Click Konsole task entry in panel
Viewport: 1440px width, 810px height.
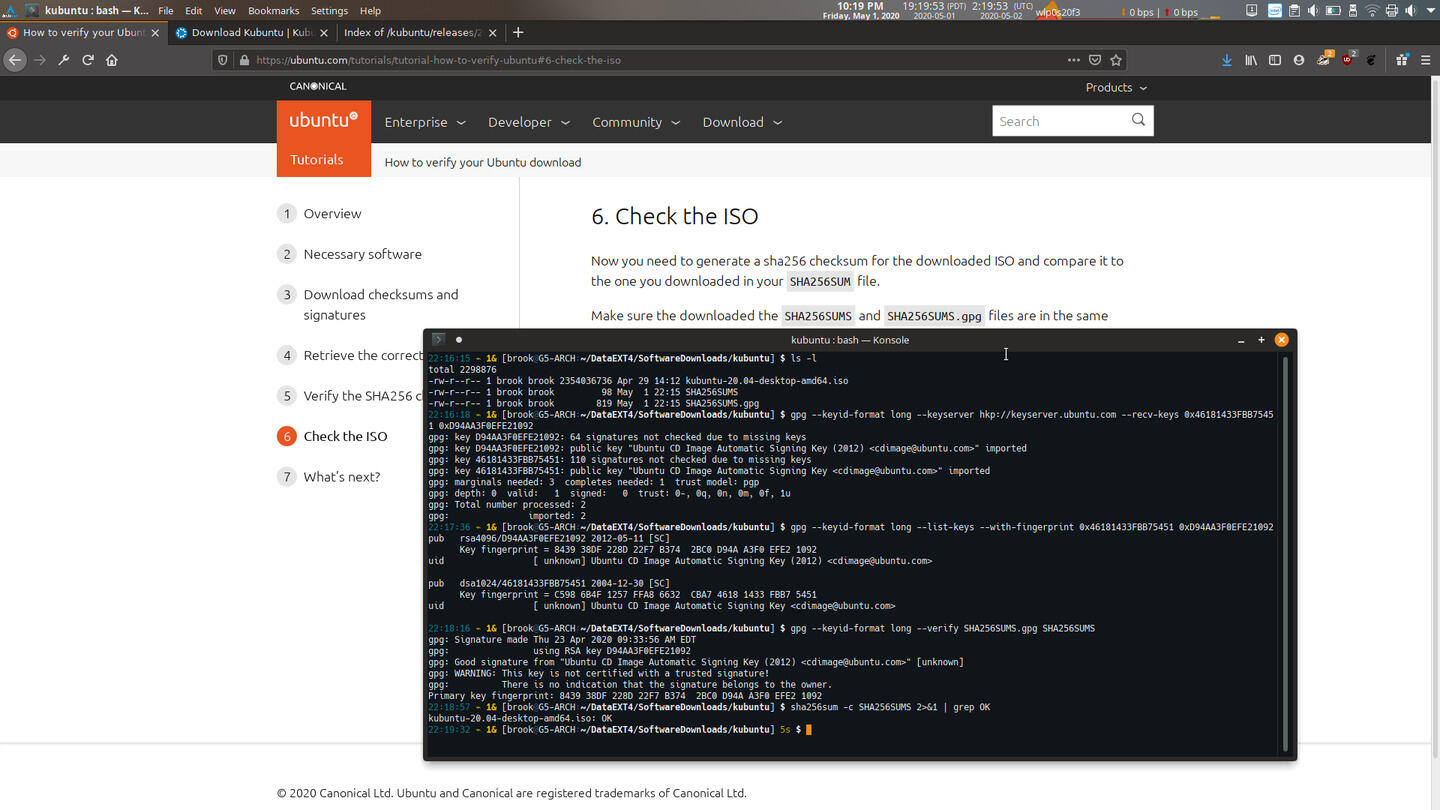point(86,10)
